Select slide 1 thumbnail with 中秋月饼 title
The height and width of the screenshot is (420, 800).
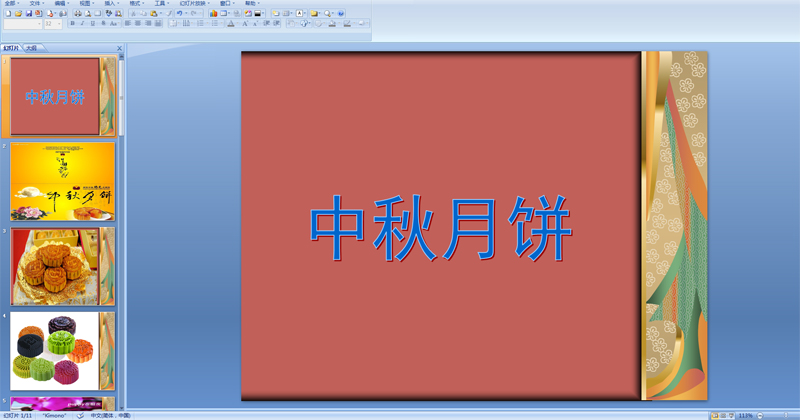coord(63,96)
